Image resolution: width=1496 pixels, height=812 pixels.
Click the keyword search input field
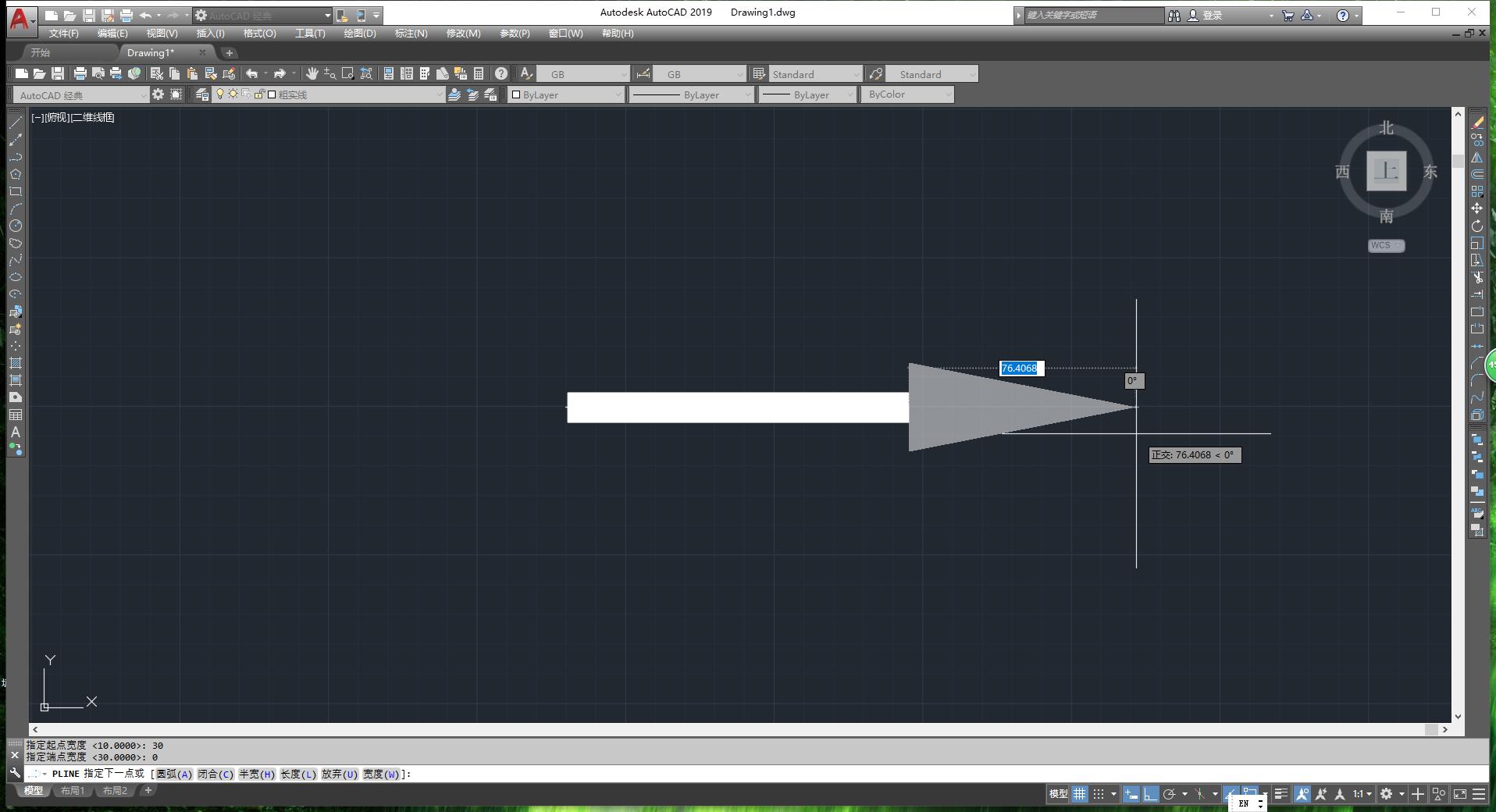tap(1093, 15)
